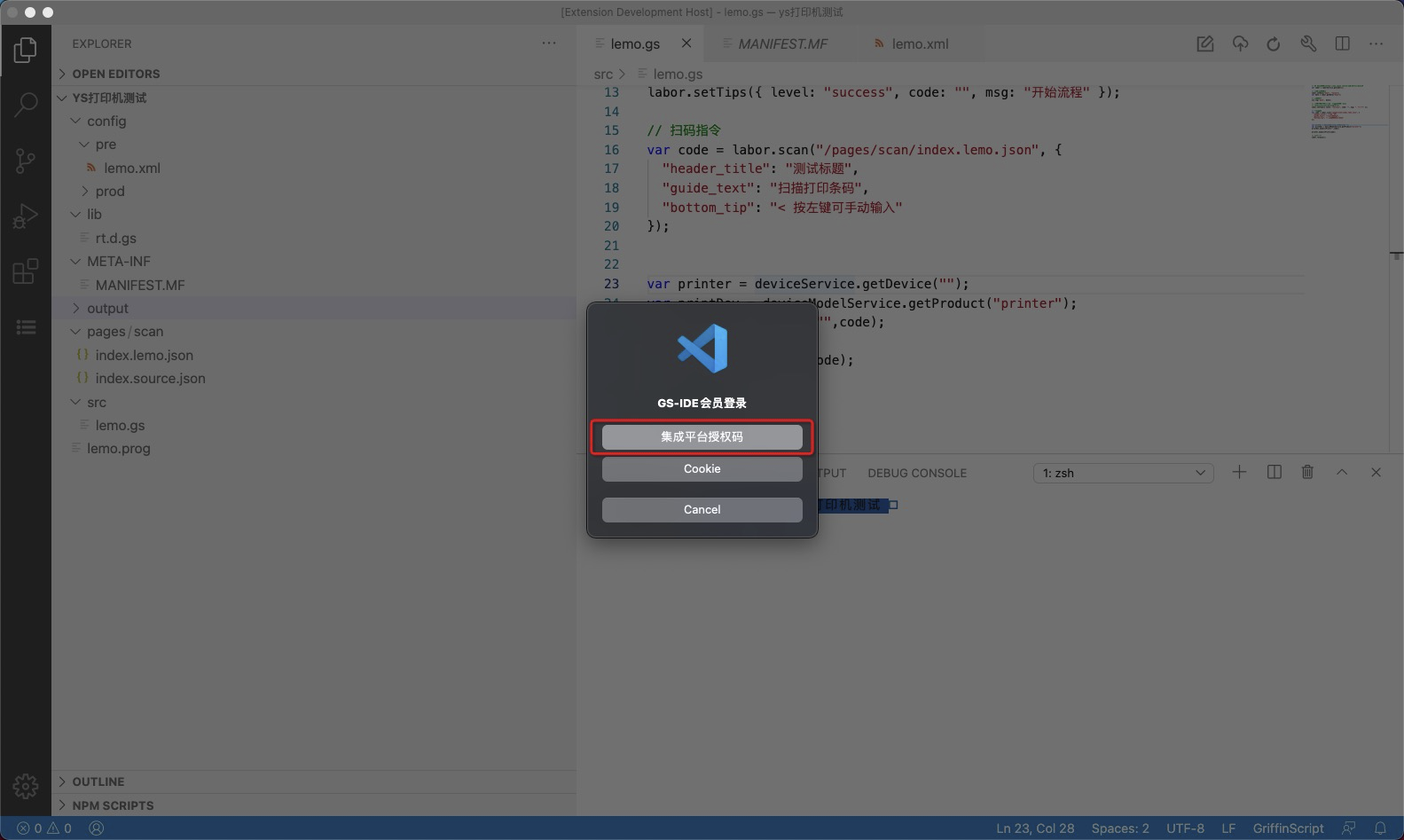Collapse the src folder
This screenshot has height=840, width=1404.
click(314, 402)
